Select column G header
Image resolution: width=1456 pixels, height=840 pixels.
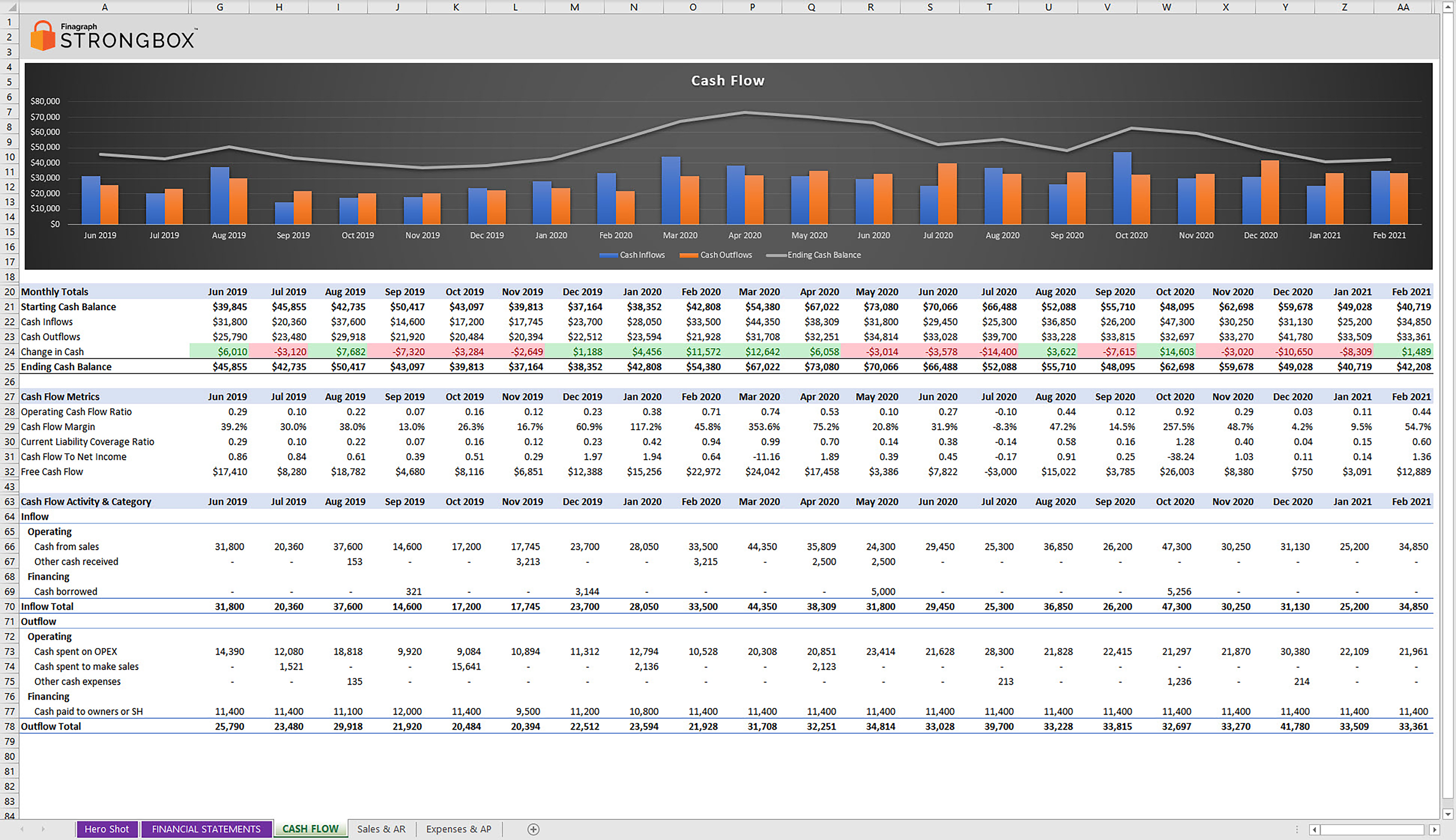pos(220,7)
